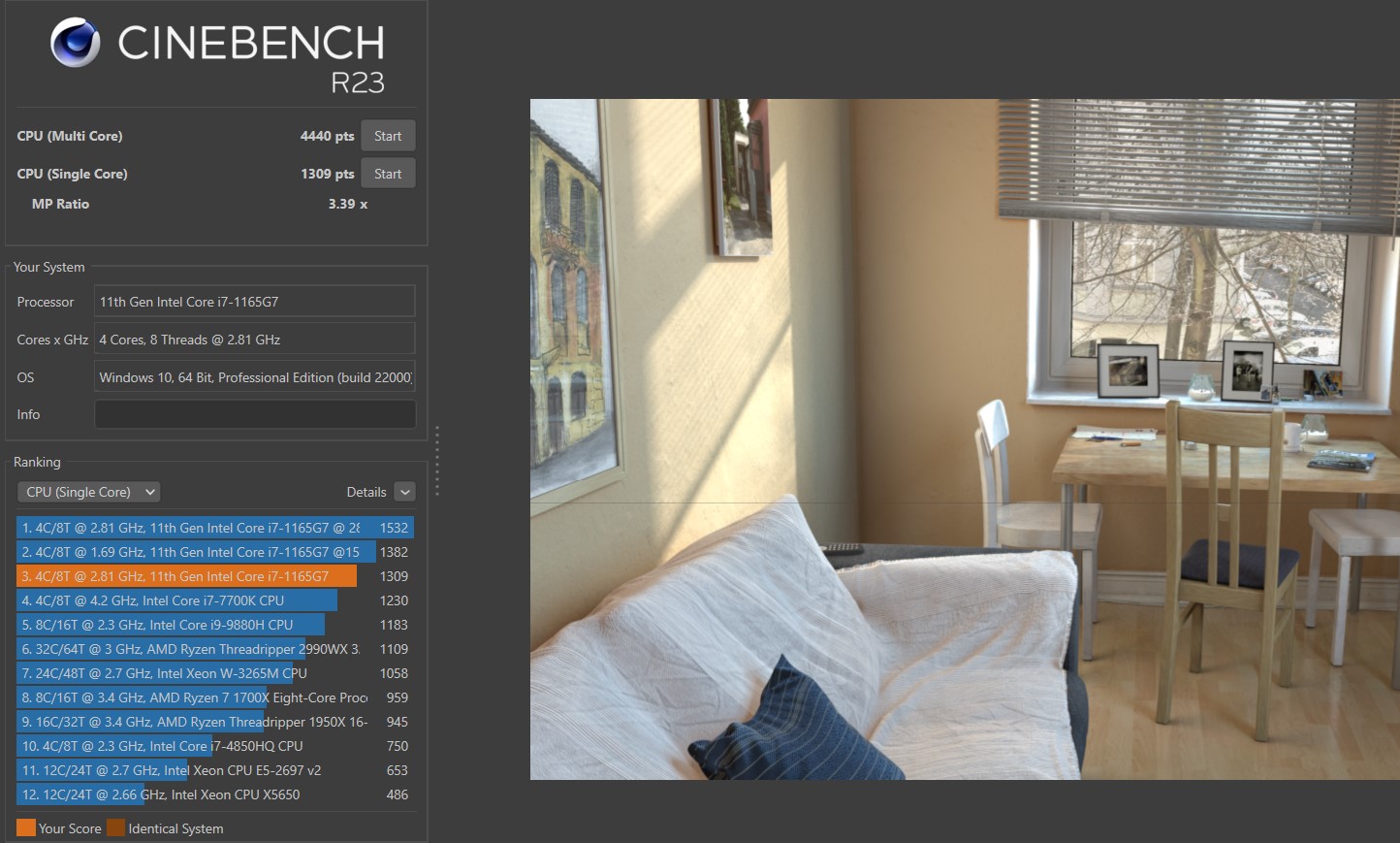
Task: Expand the Details chevron button
Action: tap(405, 492)
